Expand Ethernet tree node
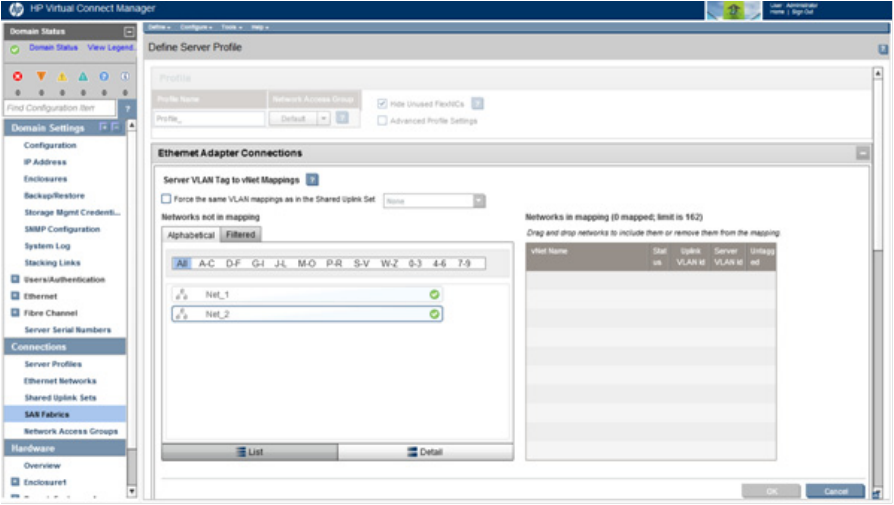This screenshot has height=505, width=894. (15, 296)
